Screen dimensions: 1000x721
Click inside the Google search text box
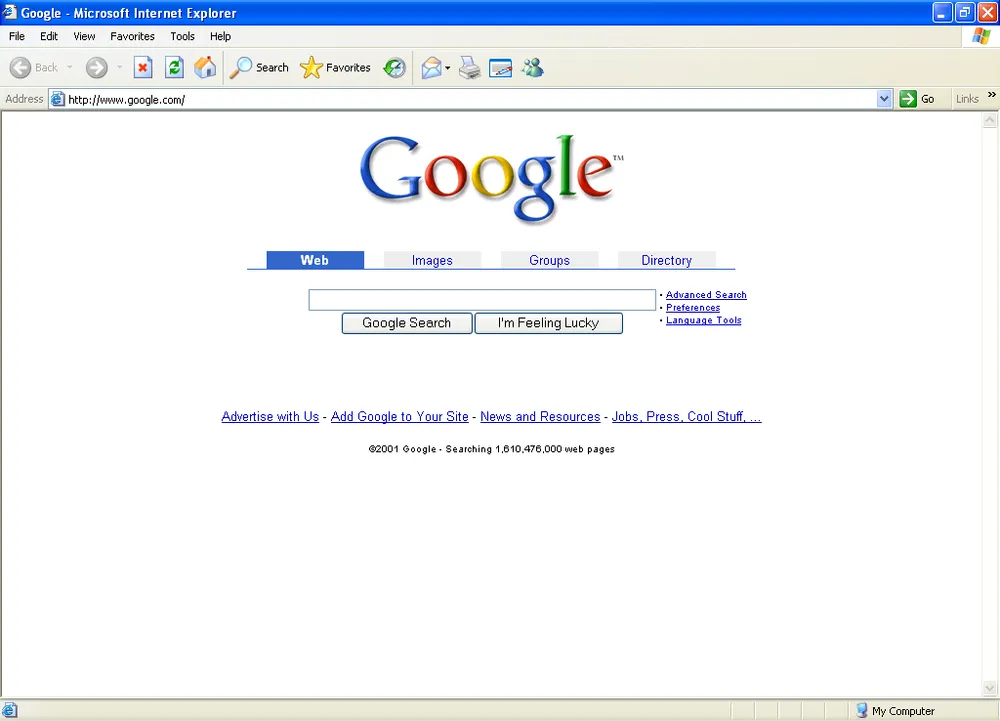tap(482, 300)
